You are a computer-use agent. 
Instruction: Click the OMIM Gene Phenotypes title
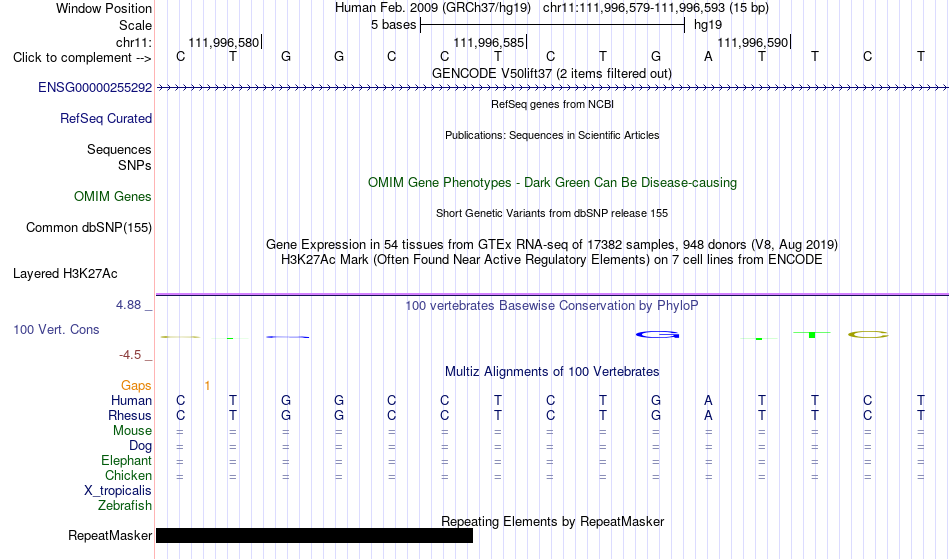tap(553, 183)
